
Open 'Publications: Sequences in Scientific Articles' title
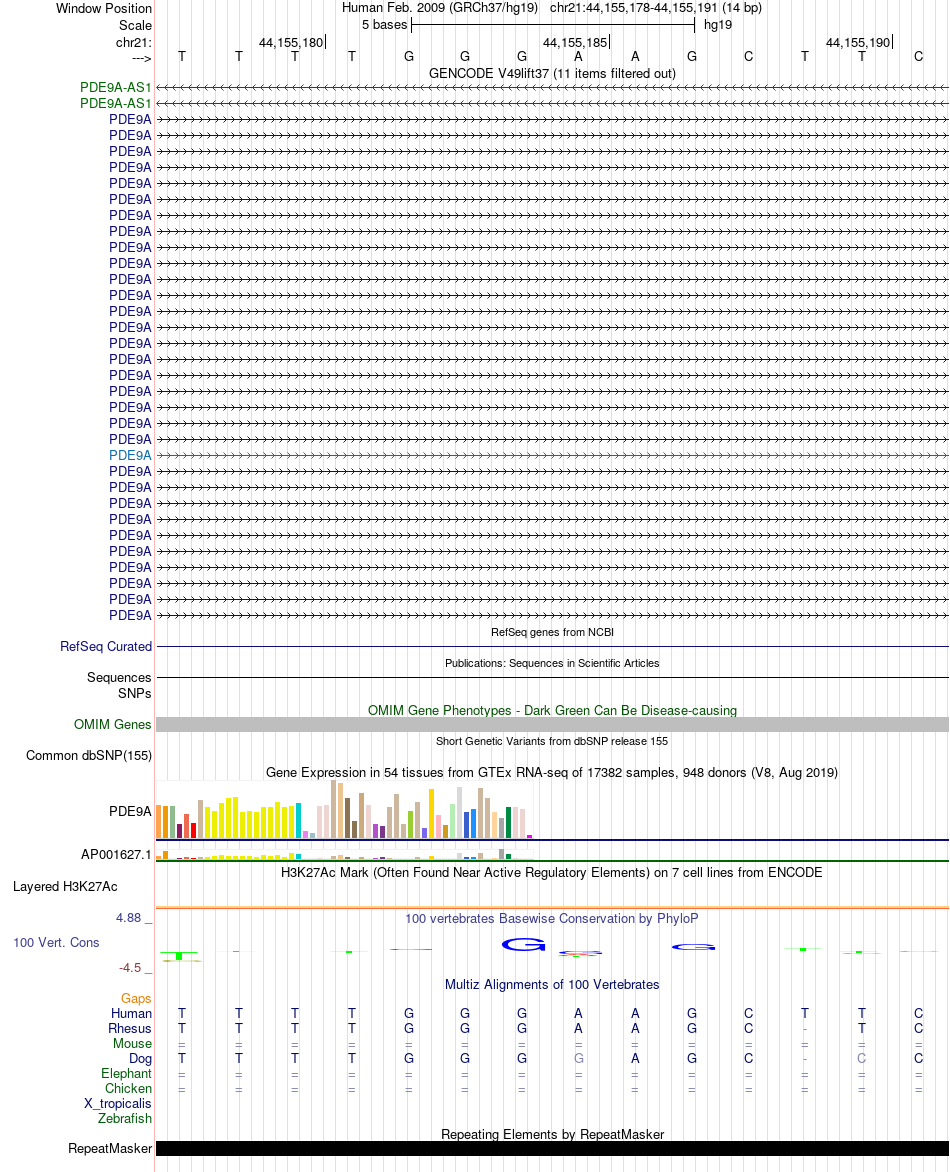(x=552, y=663)
